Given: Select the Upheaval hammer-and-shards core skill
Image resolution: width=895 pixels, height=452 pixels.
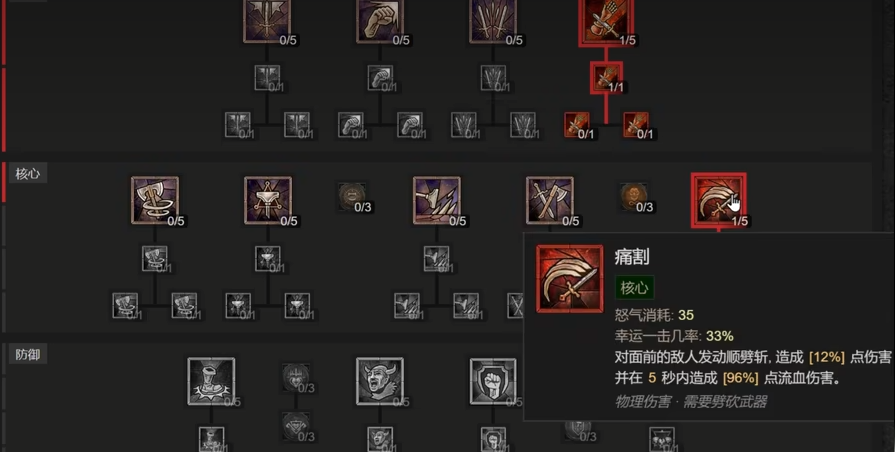Looking at the screenshot, I should click(437, 200).
